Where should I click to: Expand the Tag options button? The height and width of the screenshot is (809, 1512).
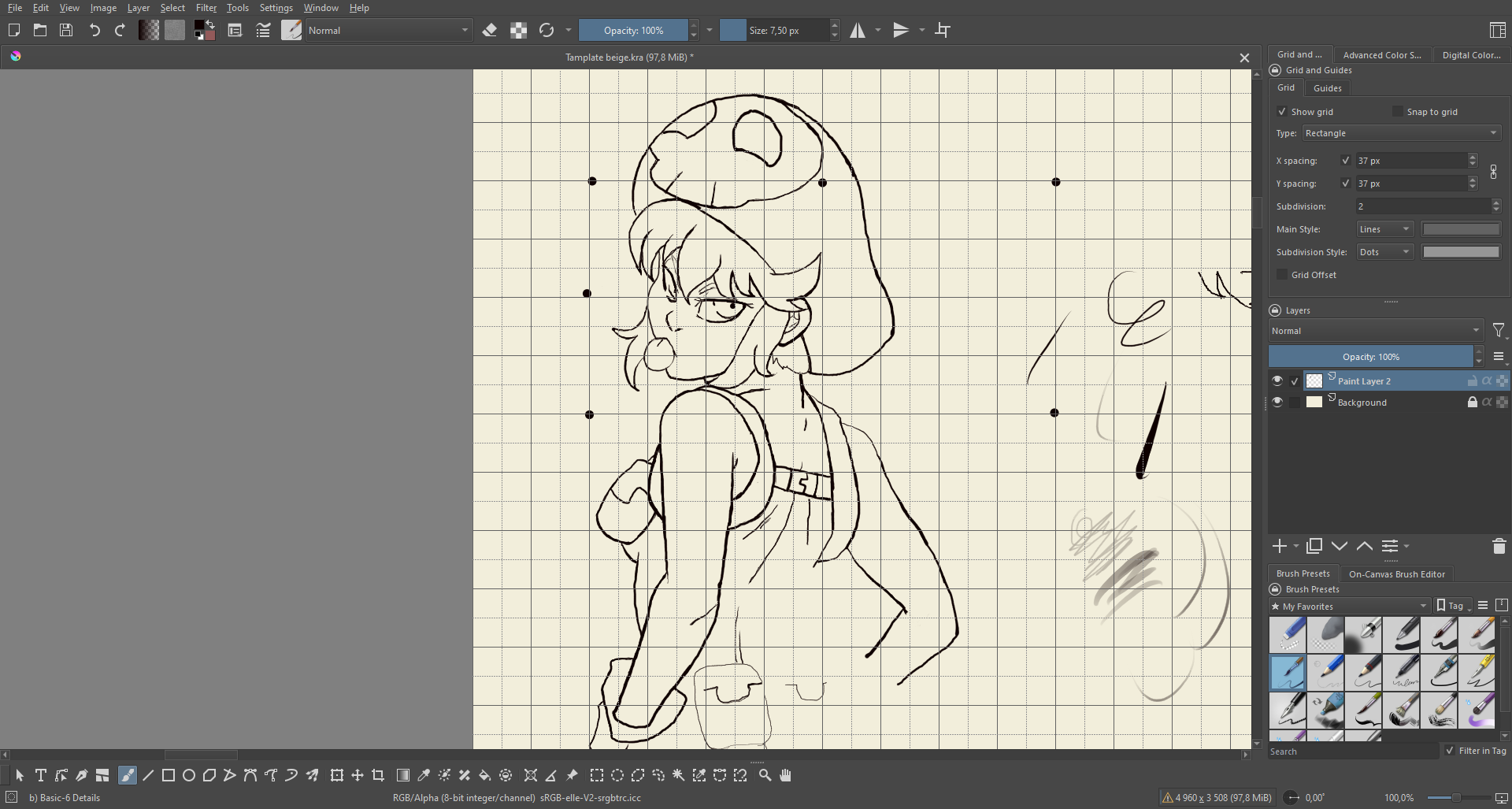coord(1453,606)
